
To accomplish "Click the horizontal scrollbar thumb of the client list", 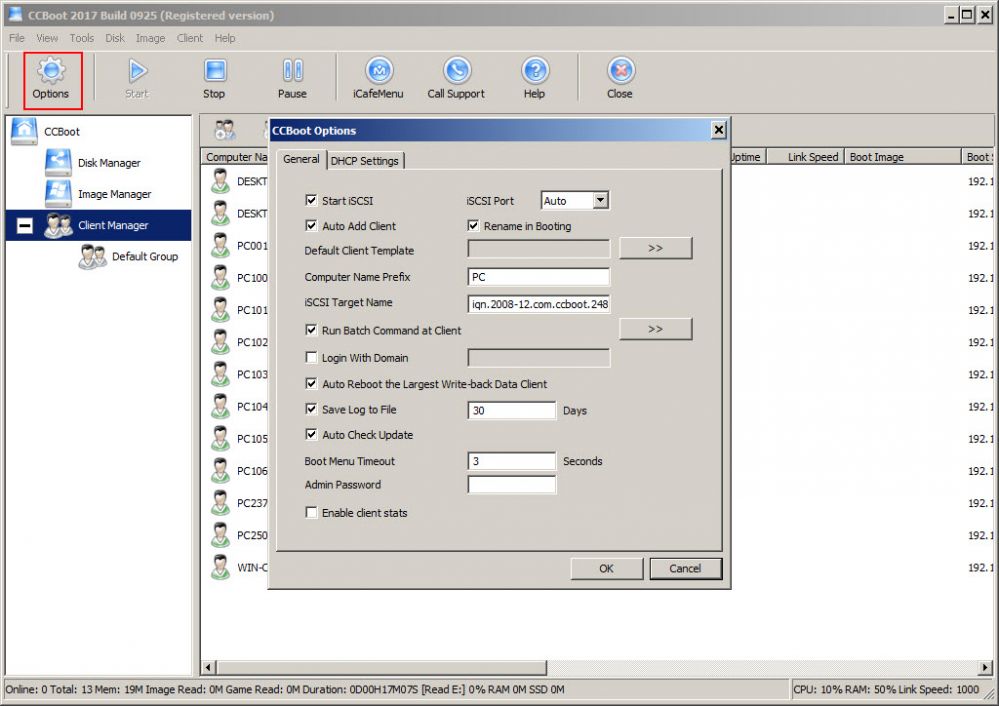I will (382, 667).
